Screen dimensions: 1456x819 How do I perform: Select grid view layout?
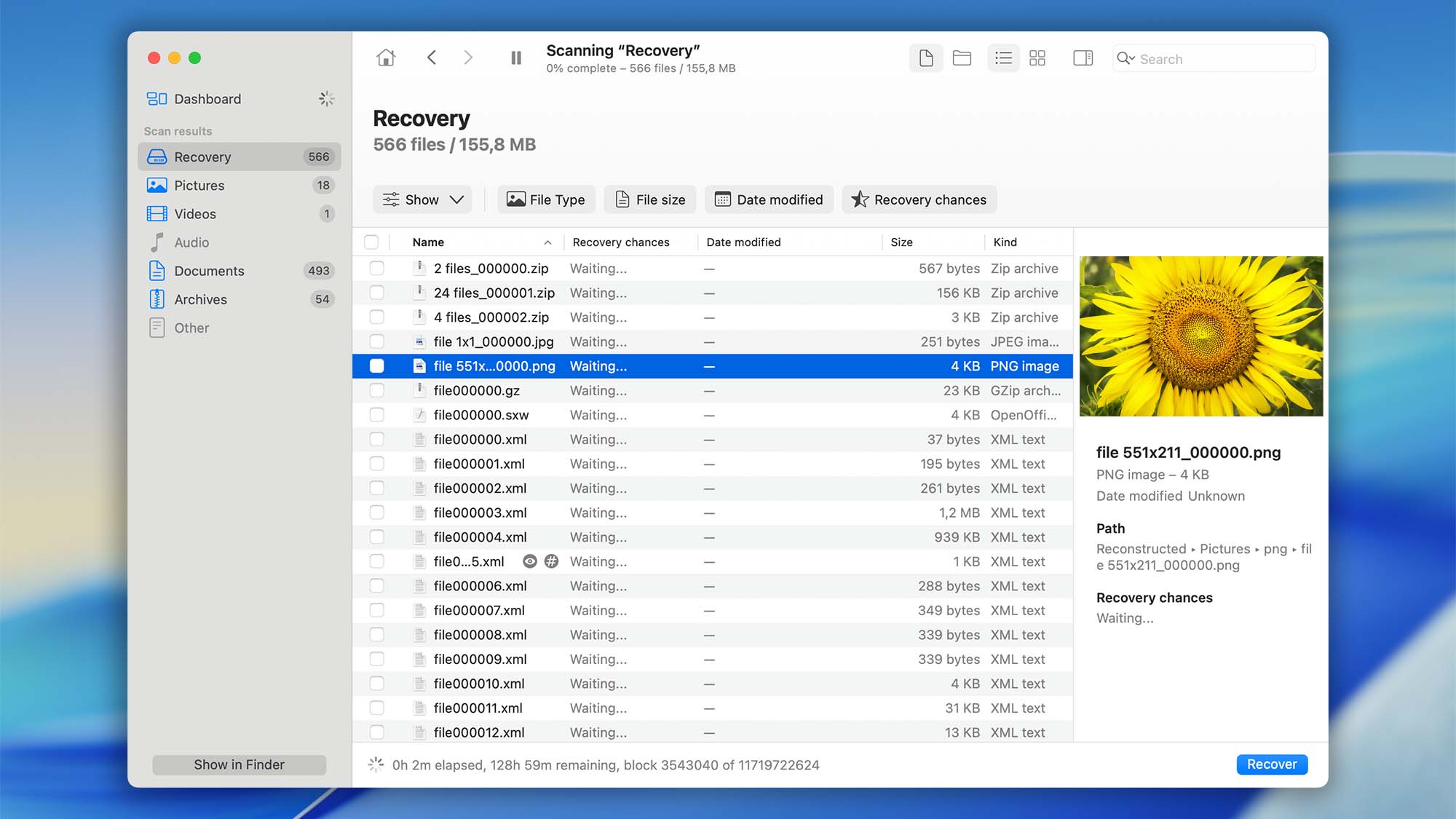(1037, 58)
